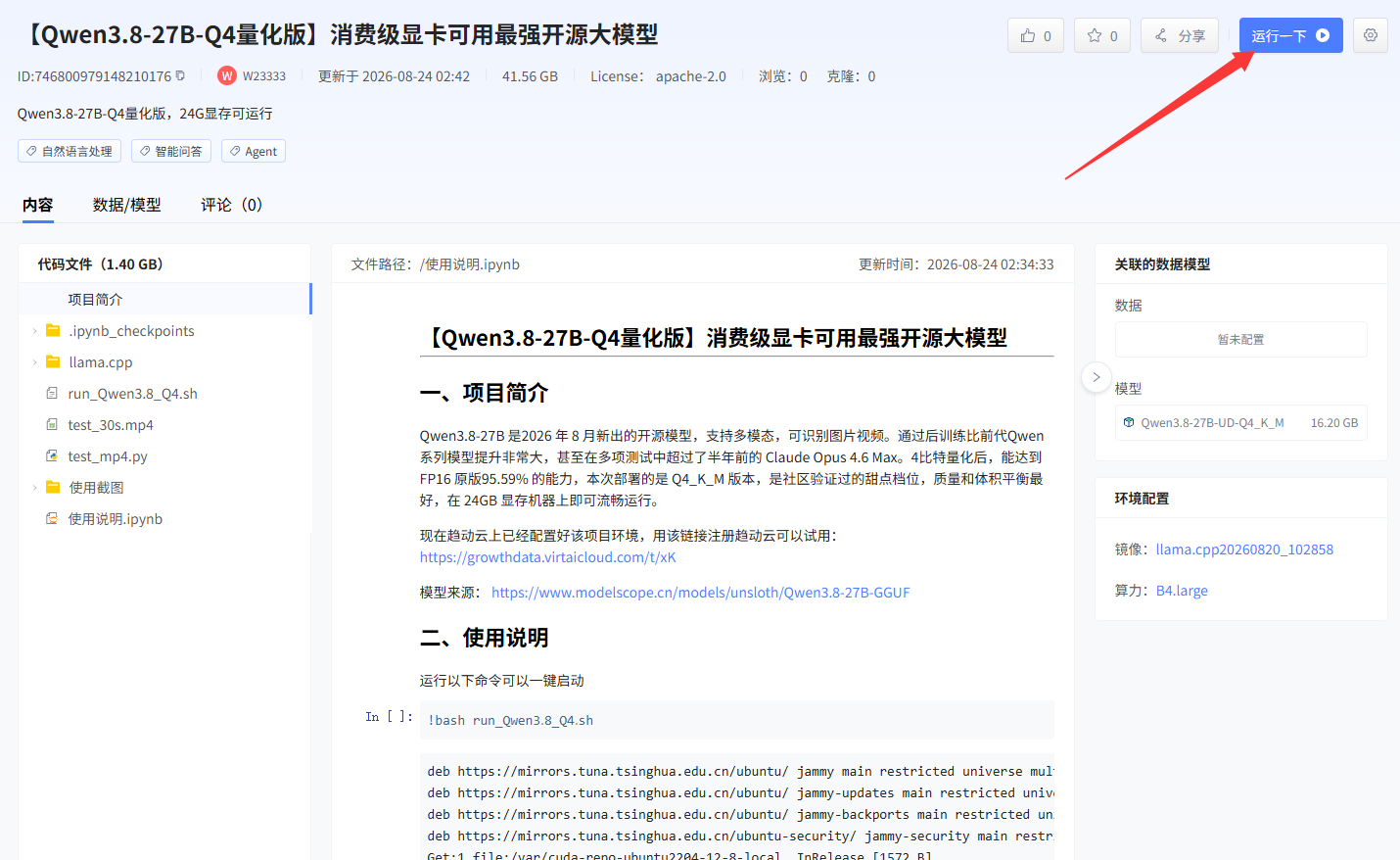Select the test_30s.mp4 file icon
Image resolution: width=1400 pixels, height=860 pixels.
[52, 425]
